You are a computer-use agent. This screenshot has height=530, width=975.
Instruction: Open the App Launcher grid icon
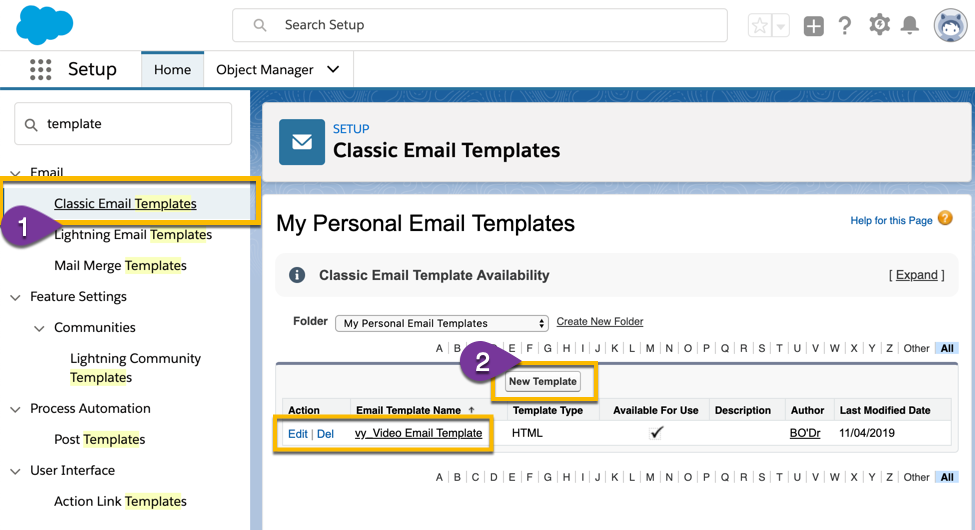(x=40, y=69)
